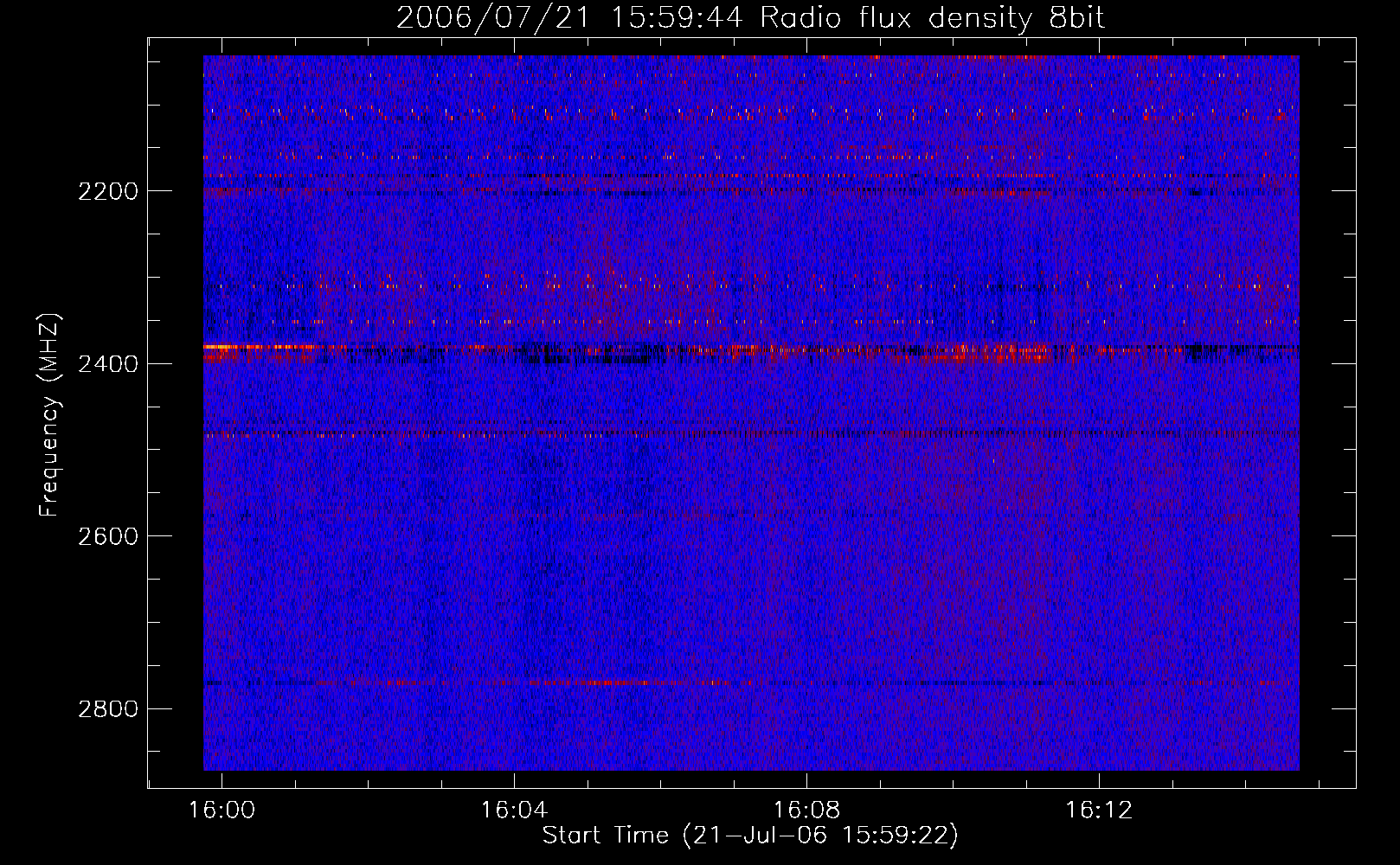Click the 2800 frequency tick label
Image resolution: width=1400 pixels, height=865 pixels.
click(108, 709)
